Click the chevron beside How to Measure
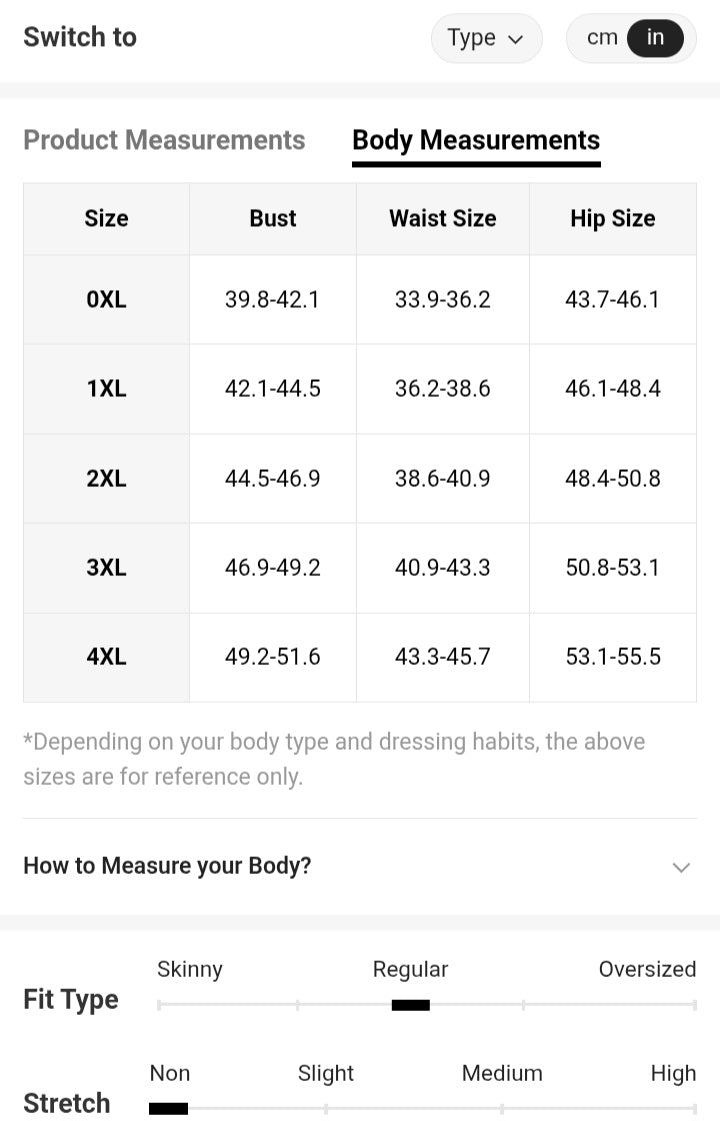The image size is (720, 1121). (x=681, y=867)
